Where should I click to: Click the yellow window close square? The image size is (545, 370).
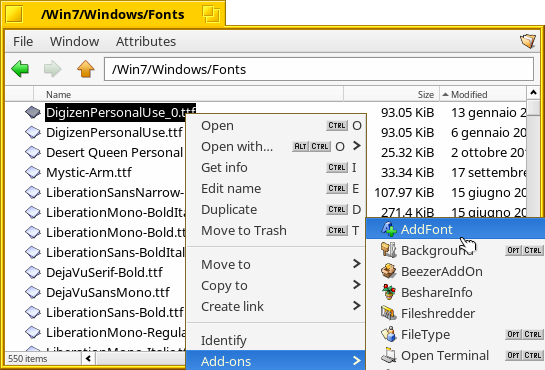[x=14, y=14]
